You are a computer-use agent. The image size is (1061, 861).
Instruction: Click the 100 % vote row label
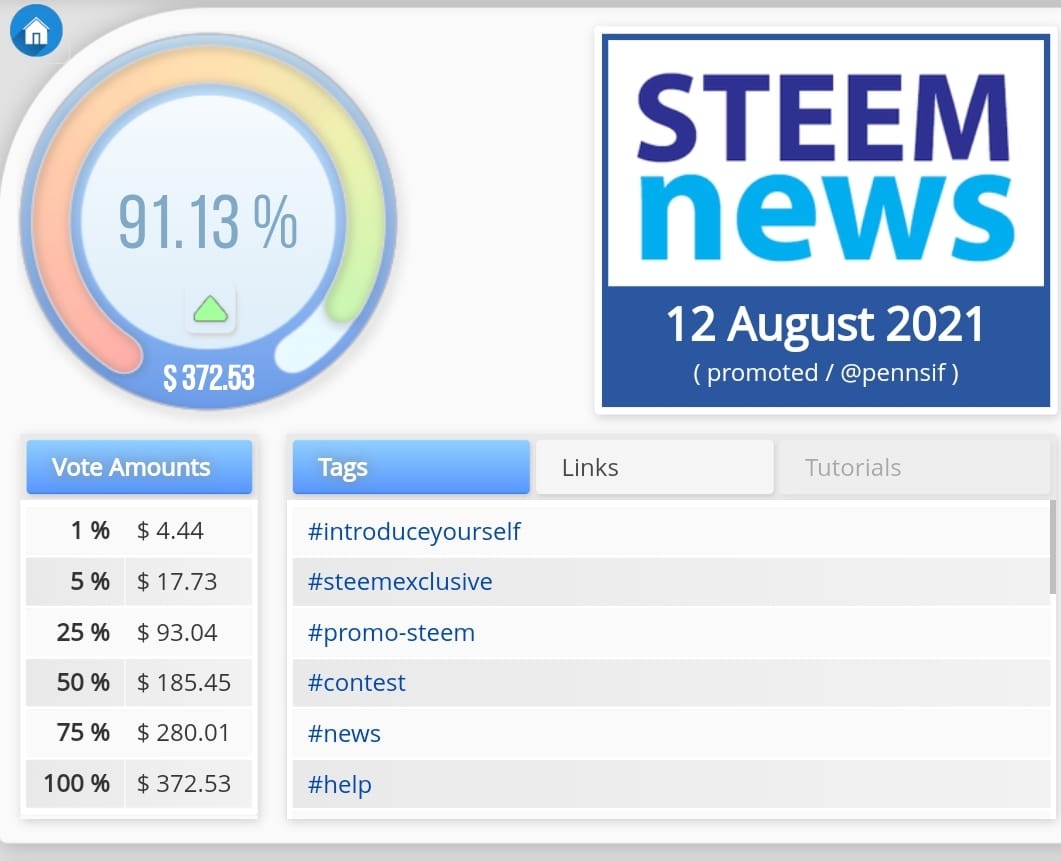tap(76, 783)
